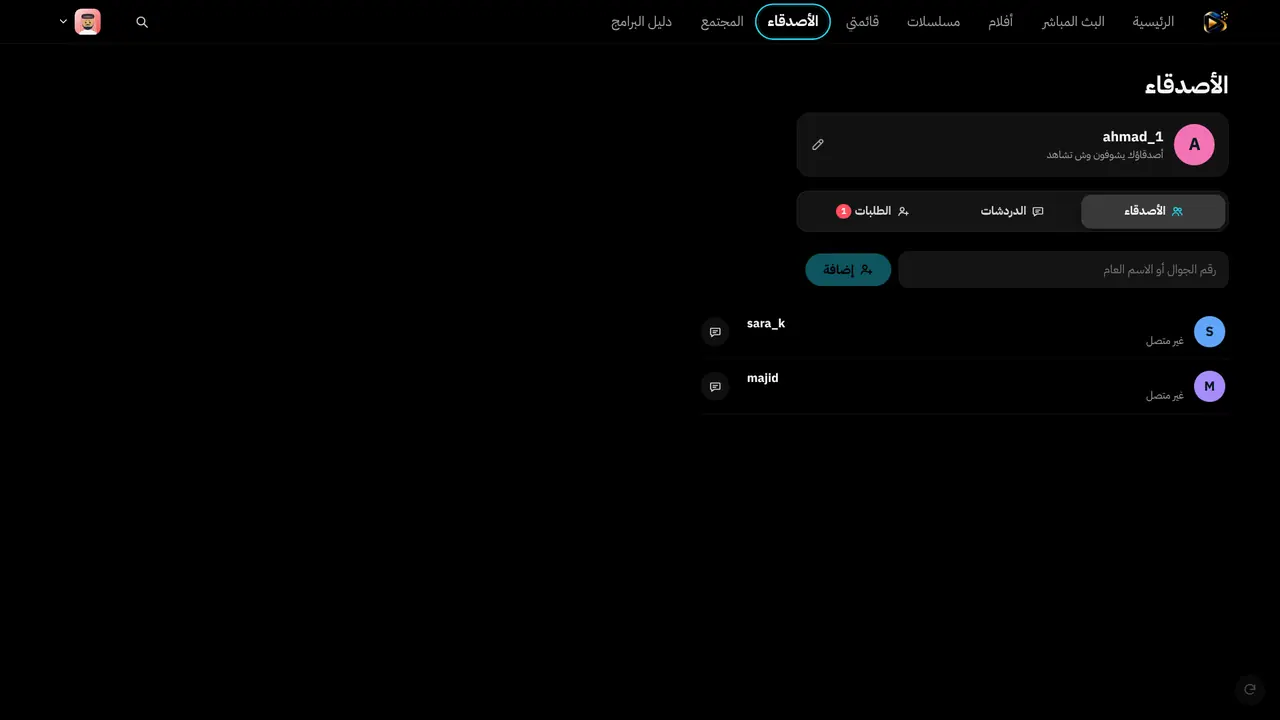The width and height of the screenshot is (1280, 720).
Task: Click majid purple avatar circle
Action: point(1209,386)
